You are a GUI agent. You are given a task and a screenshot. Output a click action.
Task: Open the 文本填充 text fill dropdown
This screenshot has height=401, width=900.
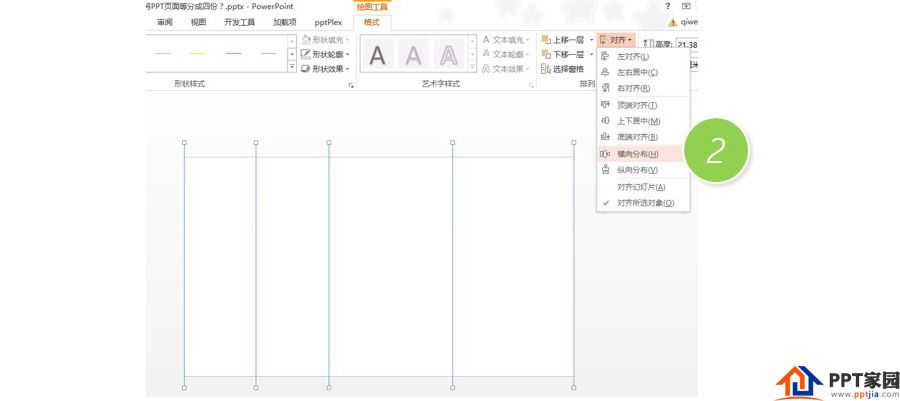pyautogui.click(x=506, y=40)
